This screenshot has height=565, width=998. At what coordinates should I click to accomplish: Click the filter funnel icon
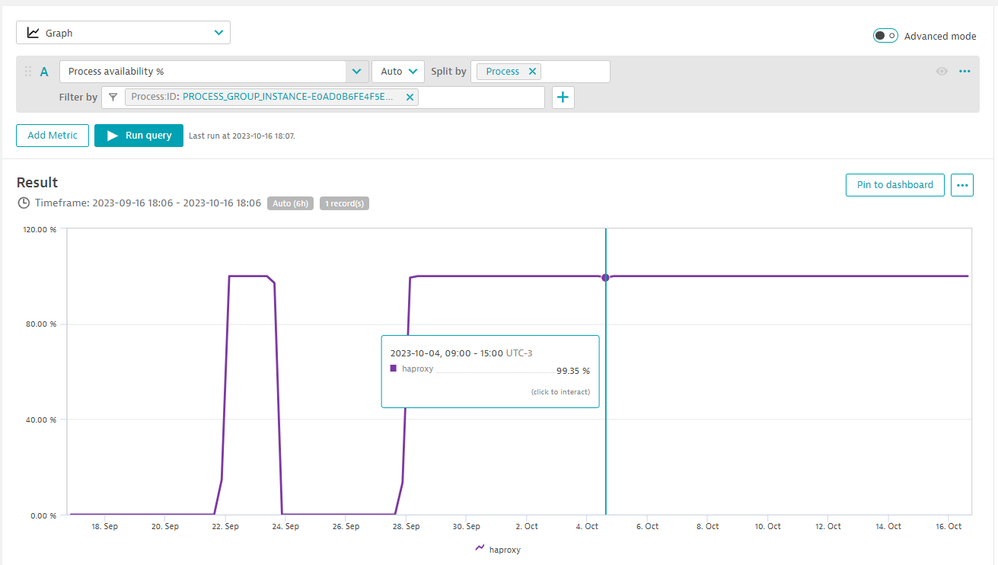coord(113,97)
